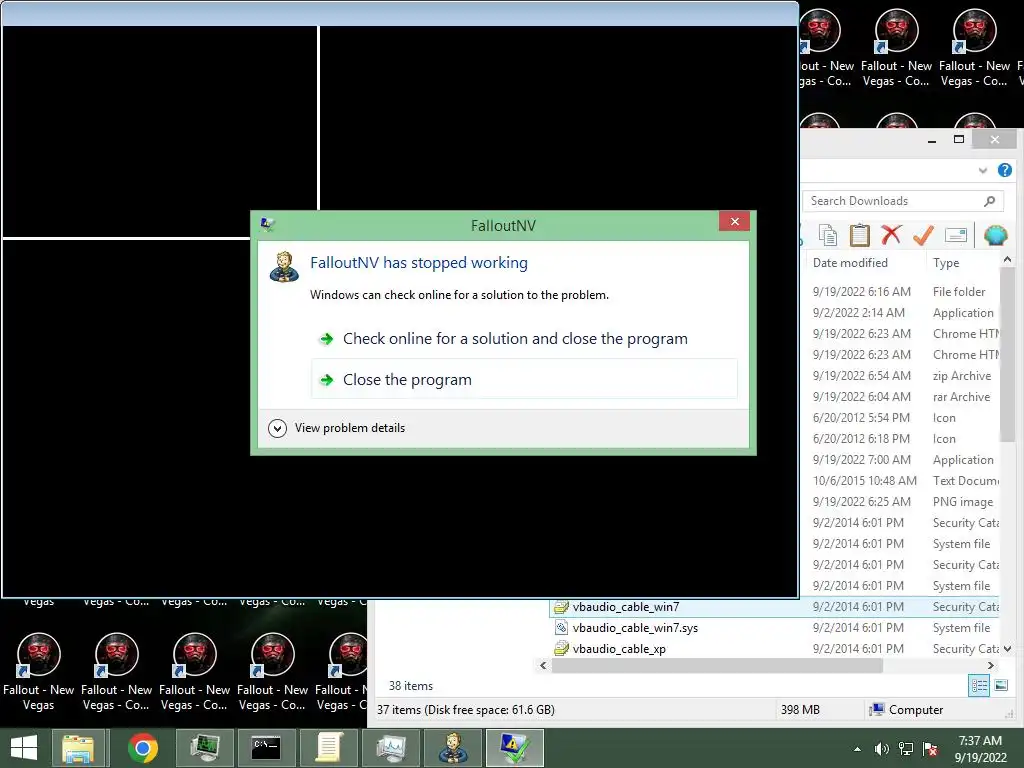The height and width of the screenshot is (768, 1024).
Task: Click the 'File folder' type entry
Action: tap(959, 291)
